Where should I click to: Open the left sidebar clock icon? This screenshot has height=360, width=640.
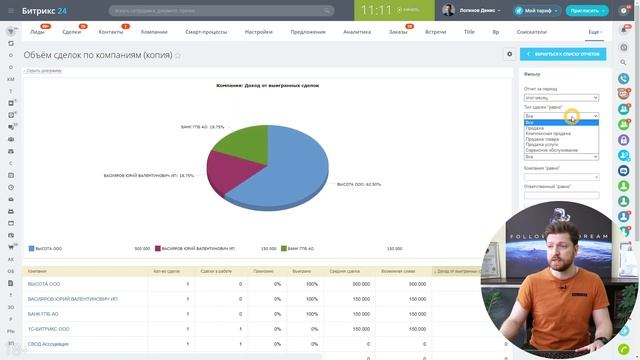pyautogui.click(x=11, y=187)
